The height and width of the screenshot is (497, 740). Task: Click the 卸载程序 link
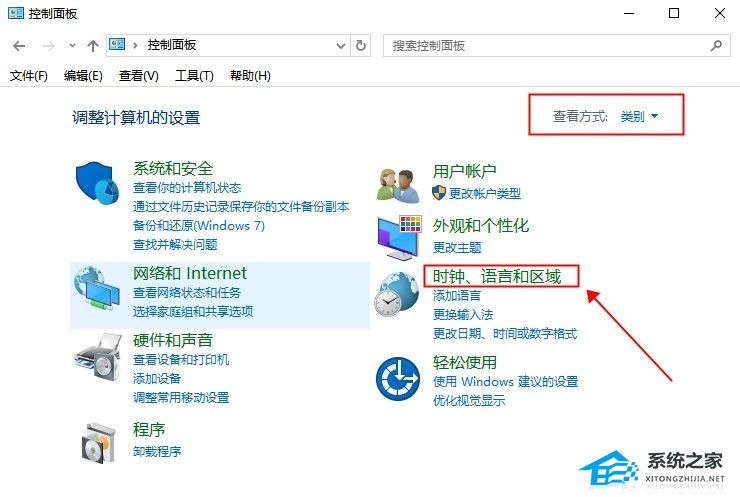[157, 452]
